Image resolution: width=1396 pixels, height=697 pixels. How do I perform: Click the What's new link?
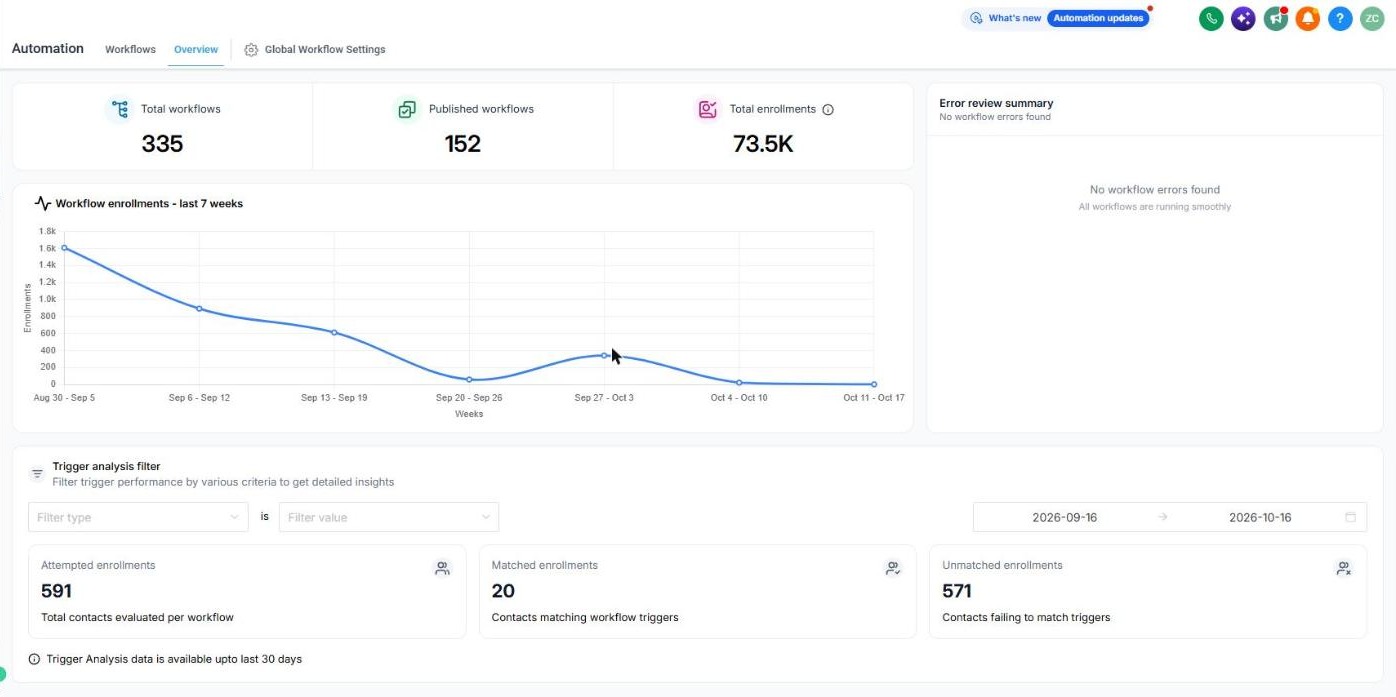click(x=1014, y=18)
